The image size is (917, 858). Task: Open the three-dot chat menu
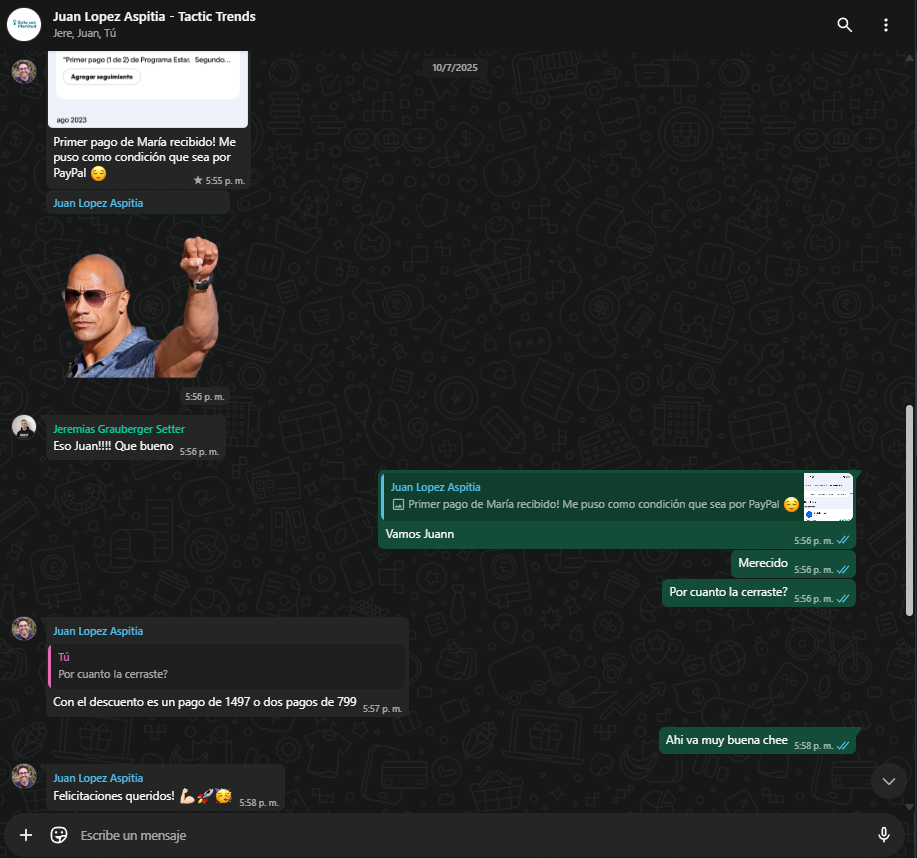click(885, 25)
